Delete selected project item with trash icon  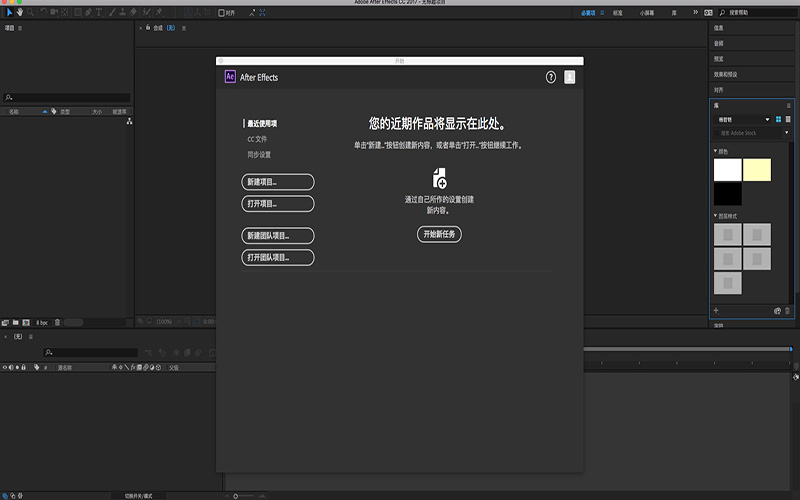(x=57, y=322)
